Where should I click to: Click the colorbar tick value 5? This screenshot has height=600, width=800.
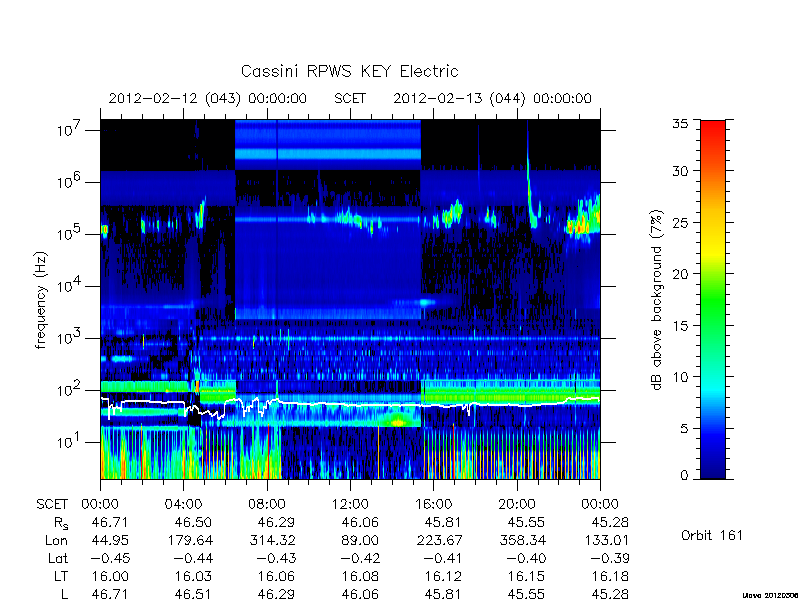684,428
